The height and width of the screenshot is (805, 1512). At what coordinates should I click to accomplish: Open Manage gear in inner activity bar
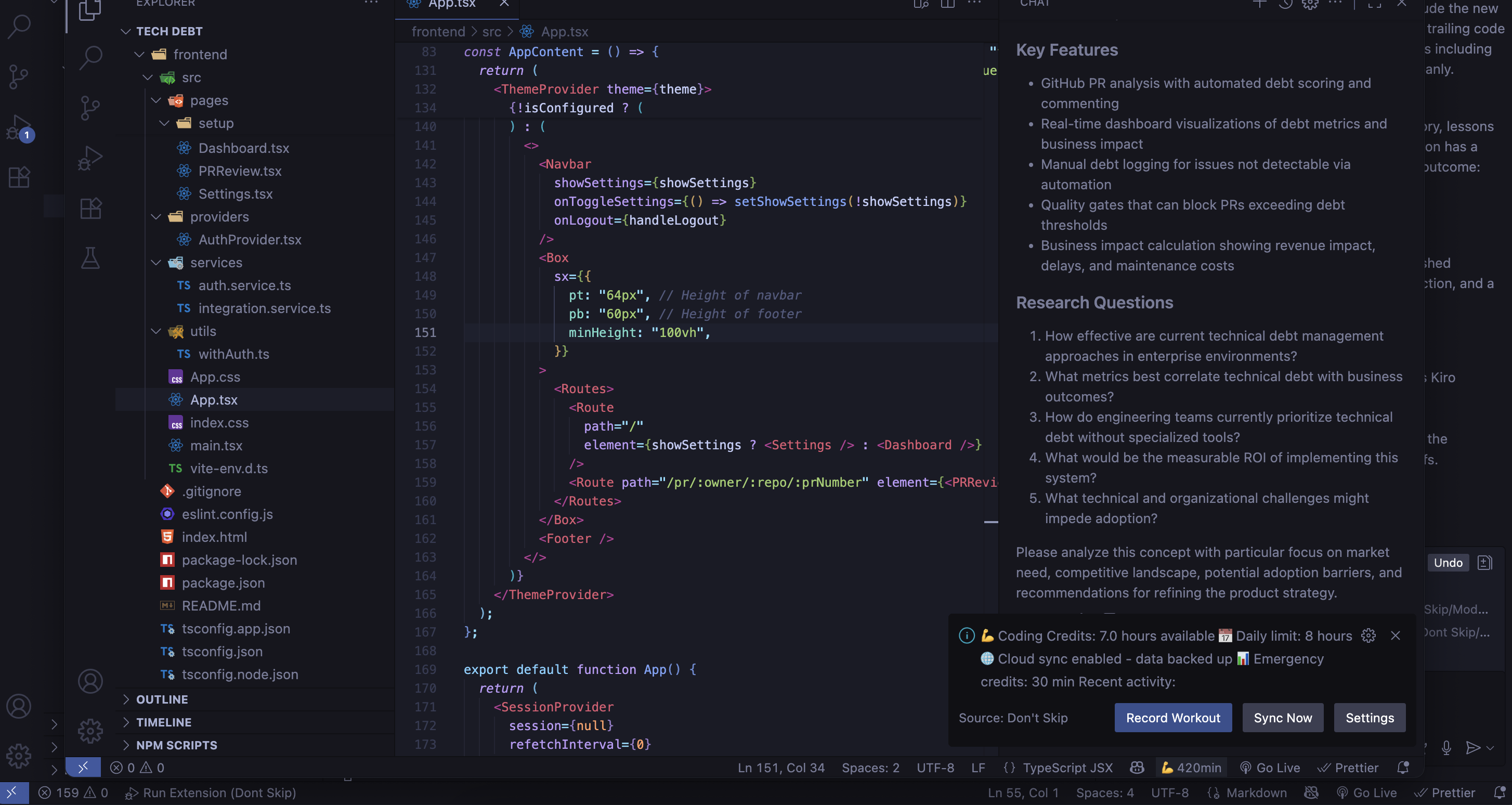click(x=90, y=731)
